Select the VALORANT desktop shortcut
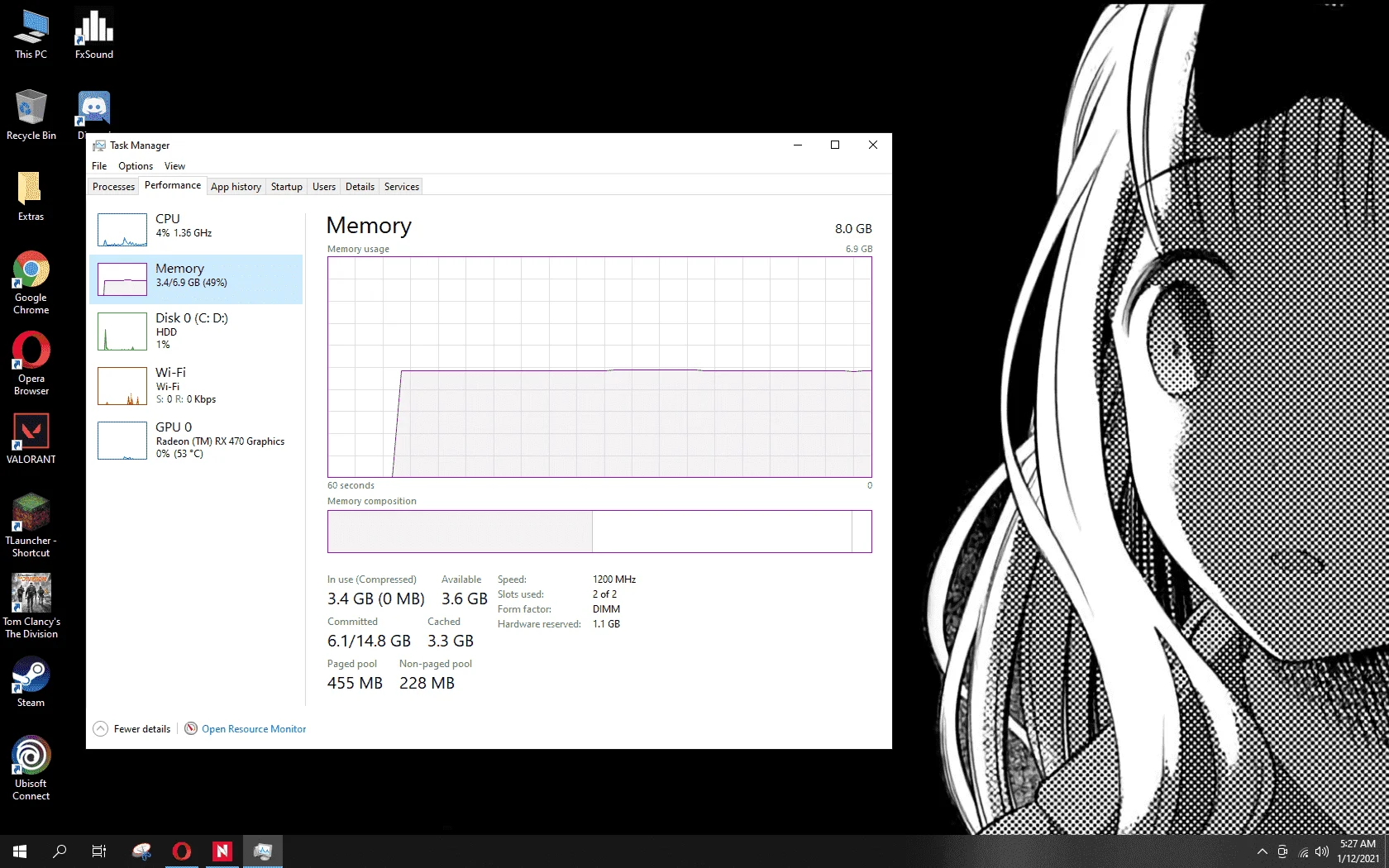This screenshot has width=1389, height=868. pos(31,439)
